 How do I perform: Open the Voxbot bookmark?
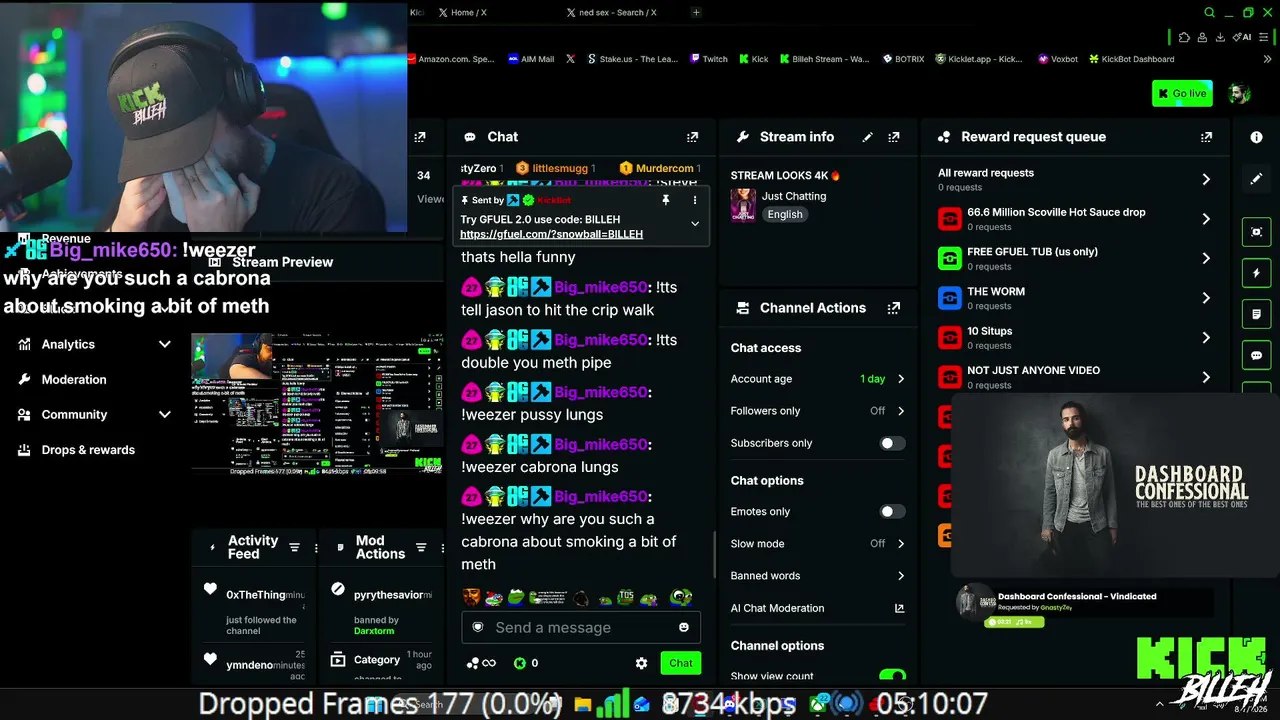1059,59
